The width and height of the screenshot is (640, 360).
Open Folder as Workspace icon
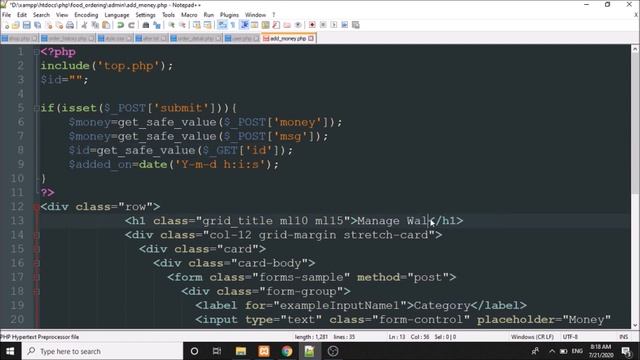(287, 25)
